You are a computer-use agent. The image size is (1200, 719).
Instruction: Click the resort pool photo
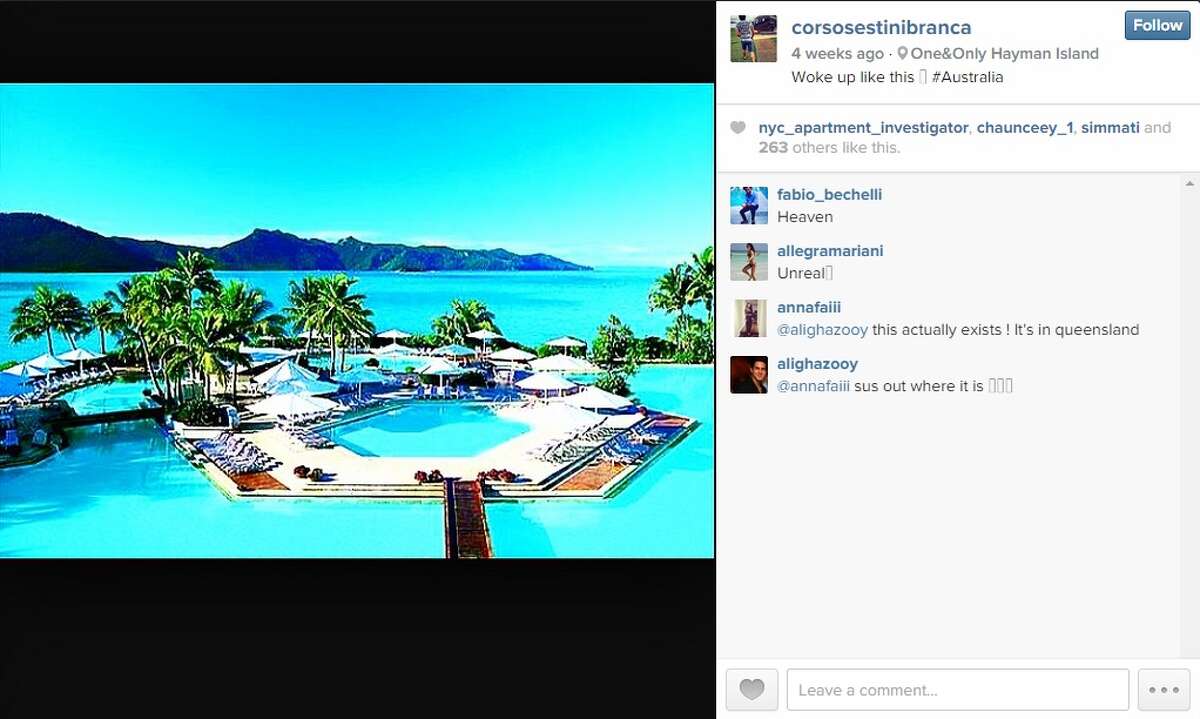[357, 320]
